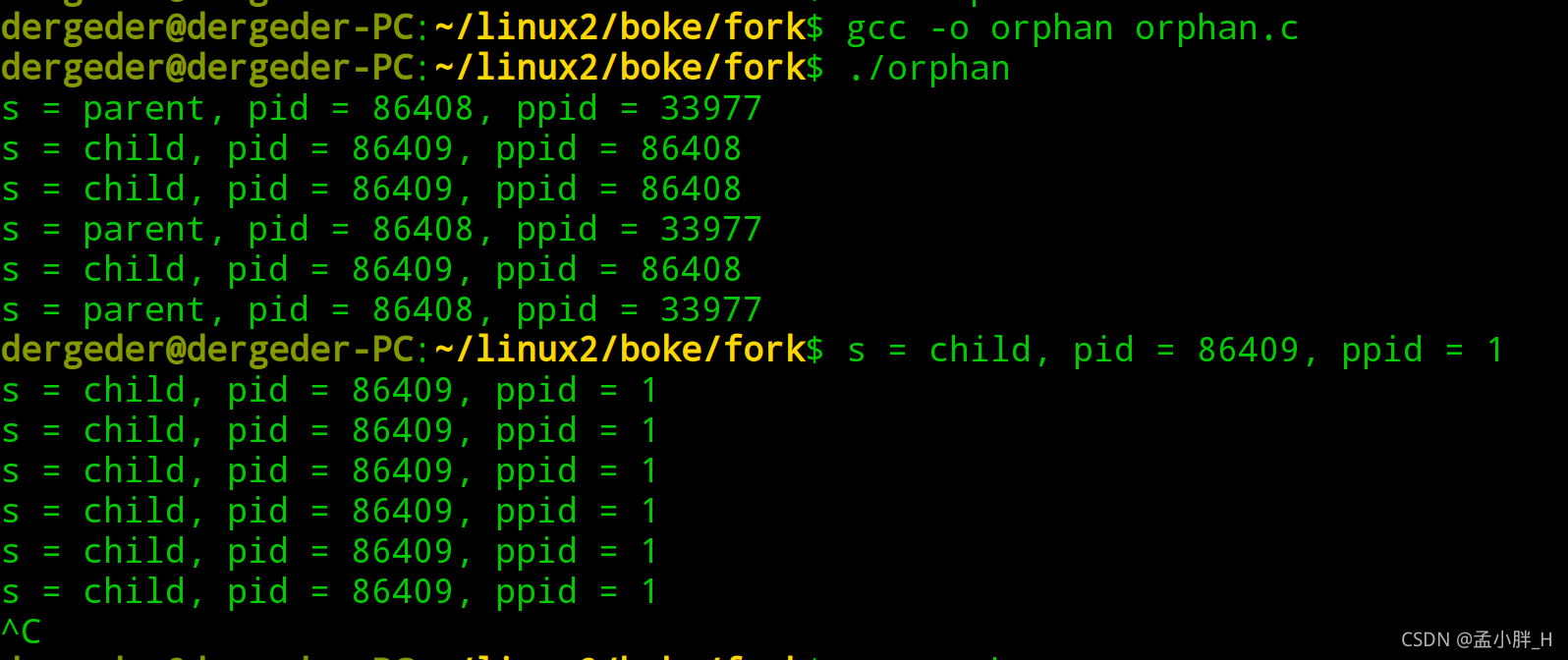Click the child line between two parent lines
Viewport: 1568px width, 660px height.
click(x=371, y=269)
